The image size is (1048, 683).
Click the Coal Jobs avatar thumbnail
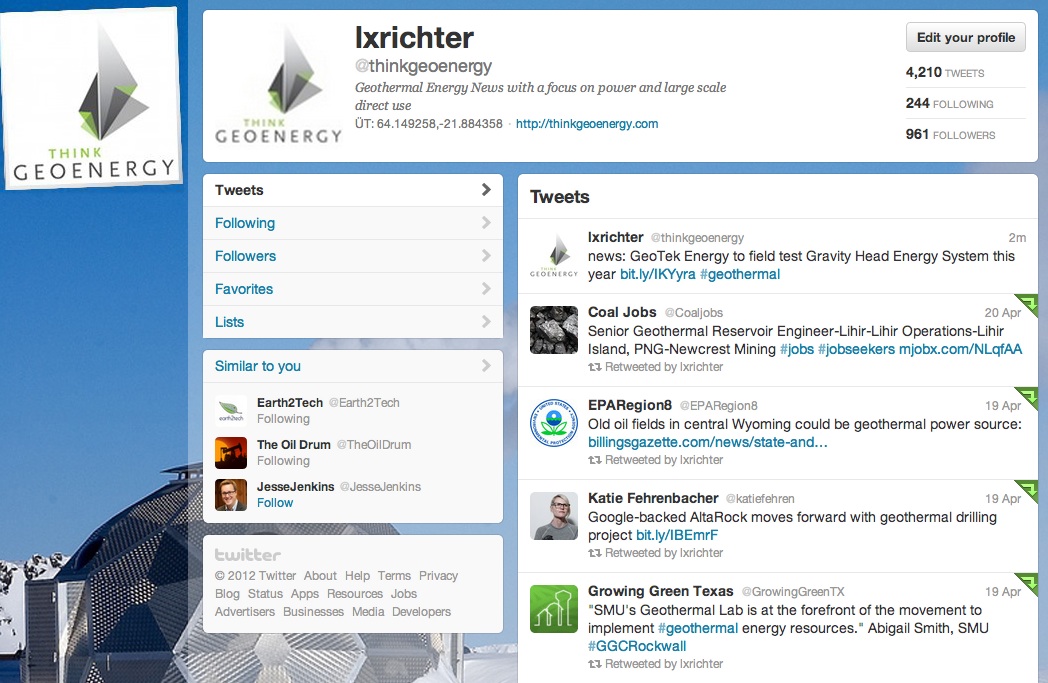pos(554,330)
